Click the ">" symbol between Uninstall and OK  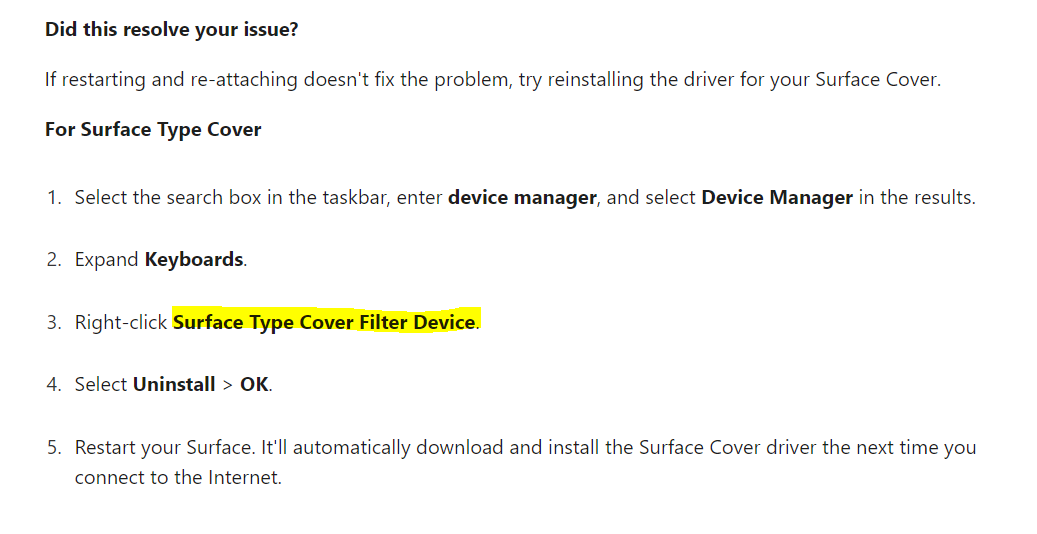(228, 385)
